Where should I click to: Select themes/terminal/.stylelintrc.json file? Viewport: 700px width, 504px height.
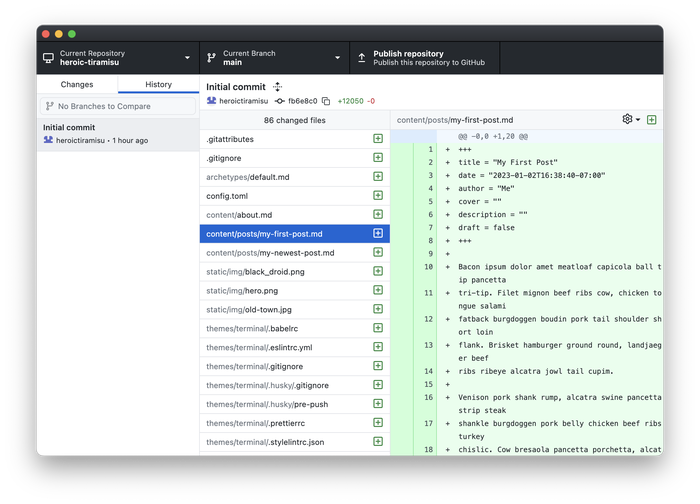[x=295, y=442]
